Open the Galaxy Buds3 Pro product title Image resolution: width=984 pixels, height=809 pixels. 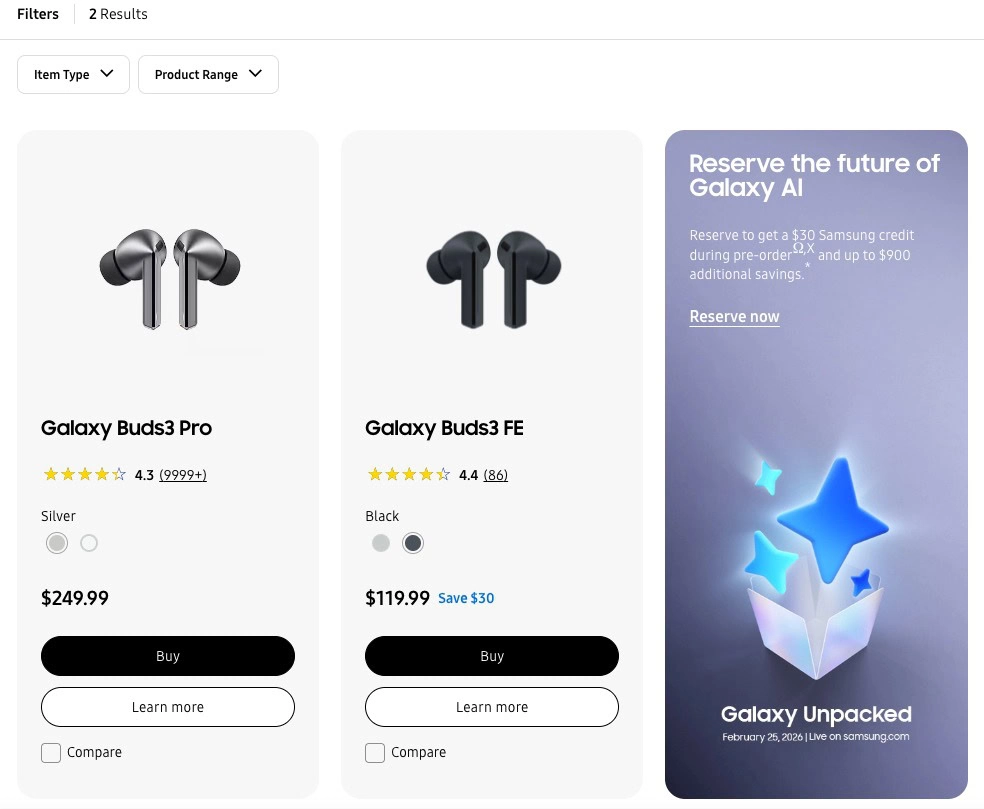tap(126, 428)
